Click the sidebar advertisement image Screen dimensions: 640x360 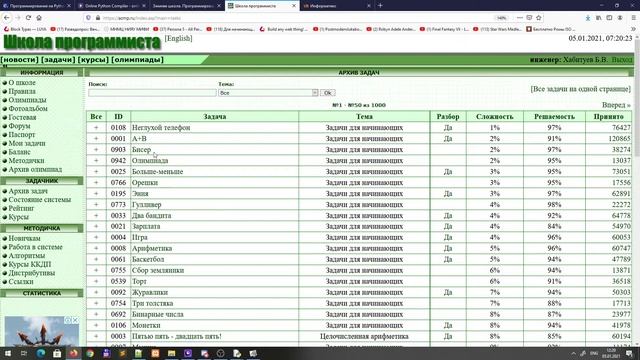point(42,331)
